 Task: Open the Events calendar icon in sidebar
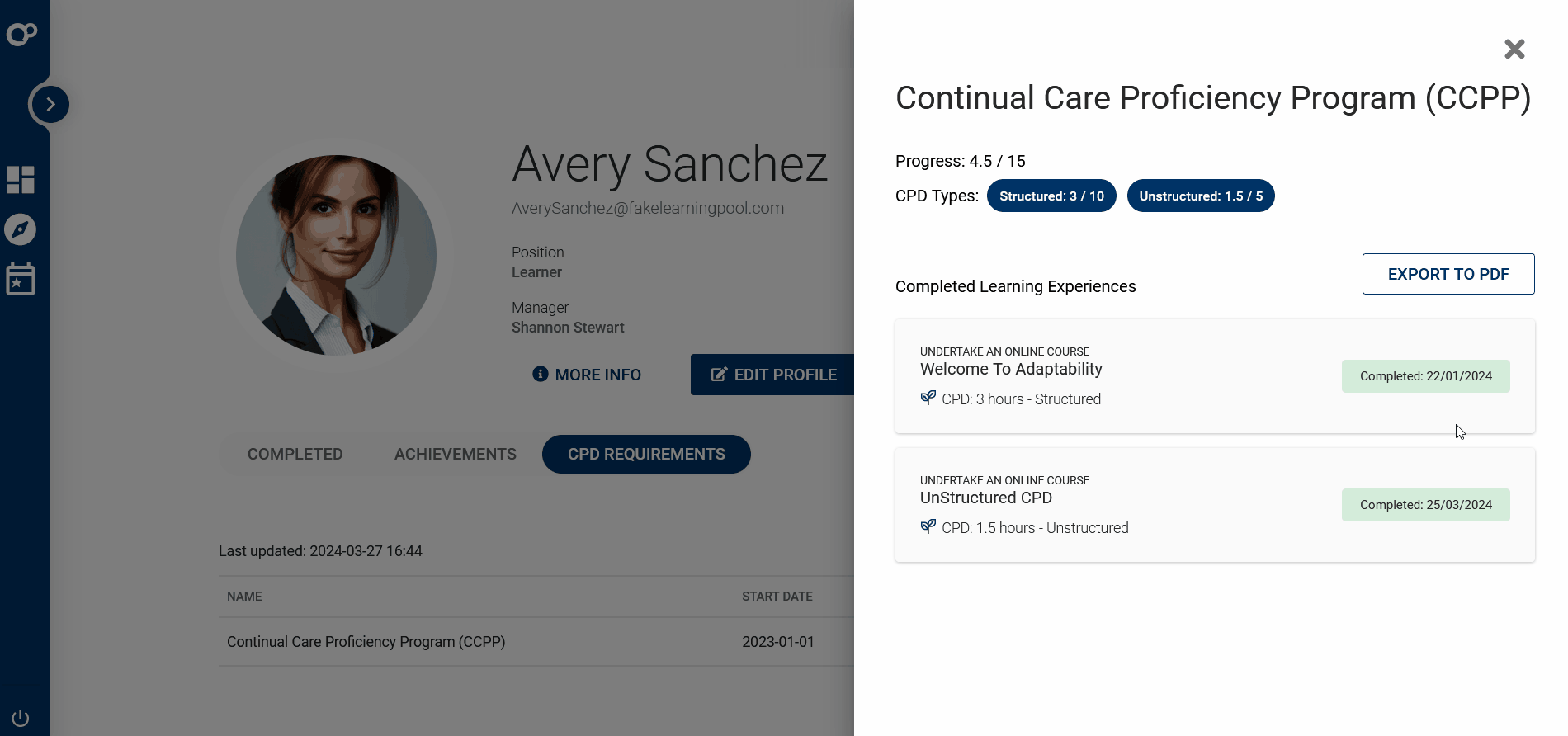click(21, 279)
